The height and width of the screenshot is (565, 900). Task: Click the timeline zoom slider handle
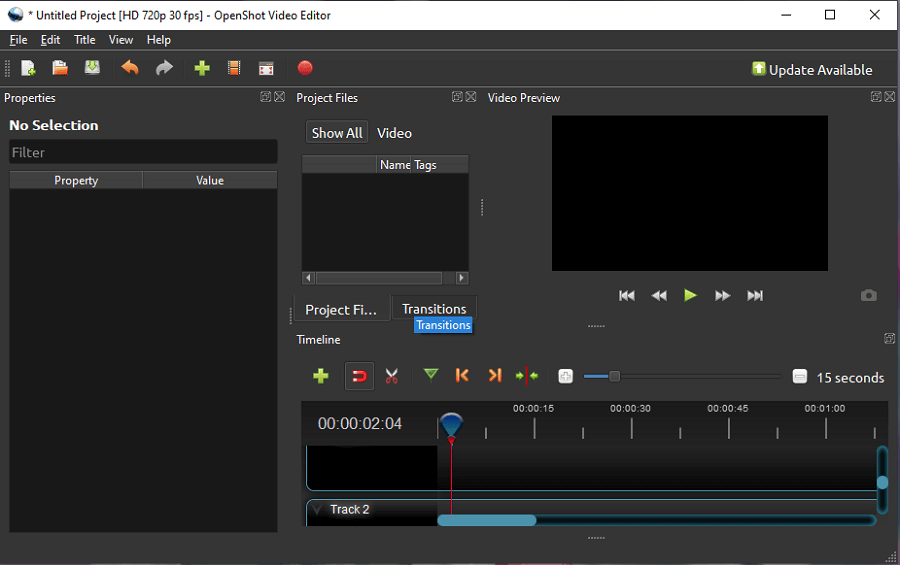click(614, 376)
